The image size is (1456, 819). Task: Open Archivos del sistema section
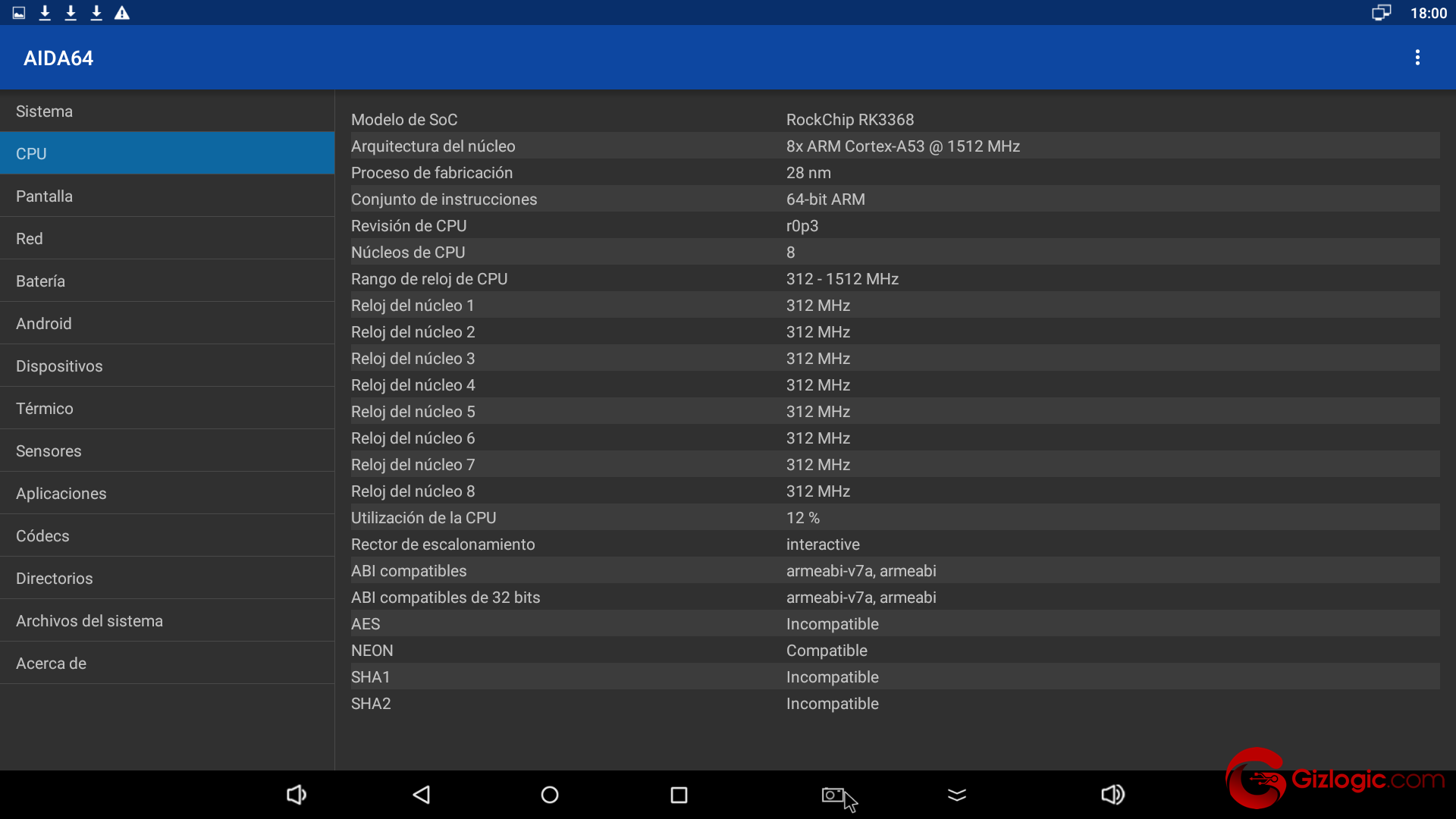click(167, 620)
